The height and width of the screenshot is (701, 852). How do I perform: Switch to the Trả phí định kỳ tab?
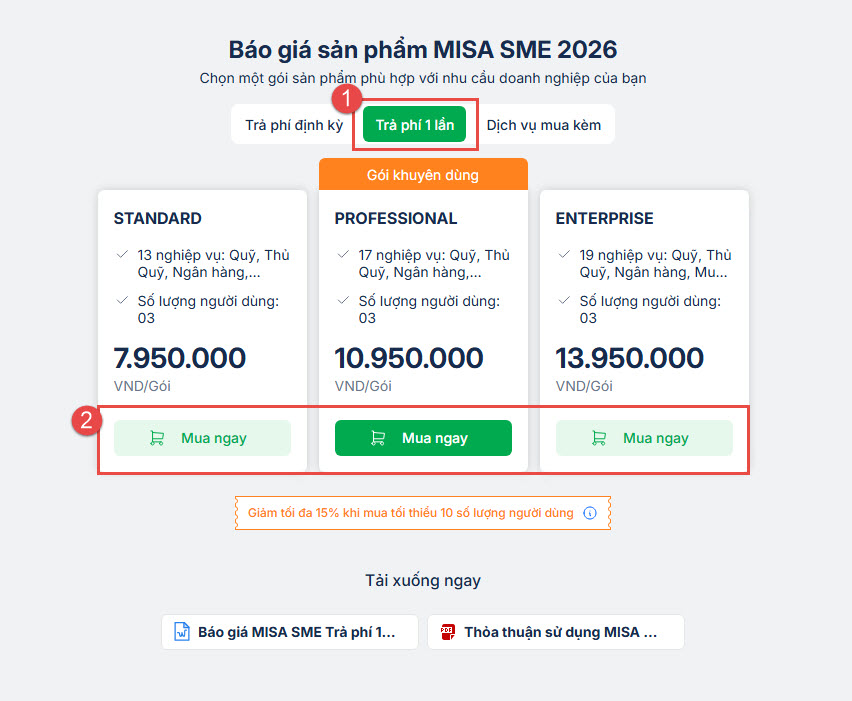pyautogui.click(x=294, y=125)
